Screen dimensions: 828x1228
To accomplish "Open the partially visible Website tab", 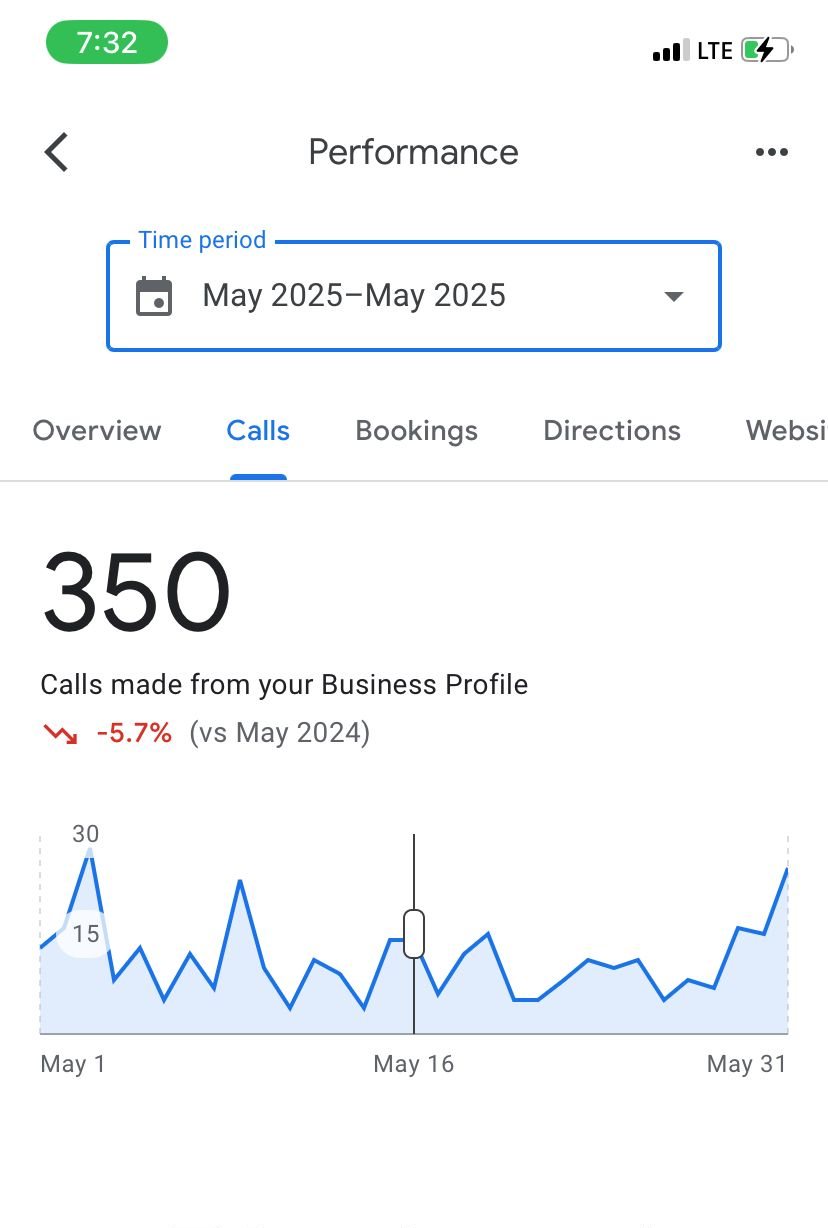I will (786, 431).
